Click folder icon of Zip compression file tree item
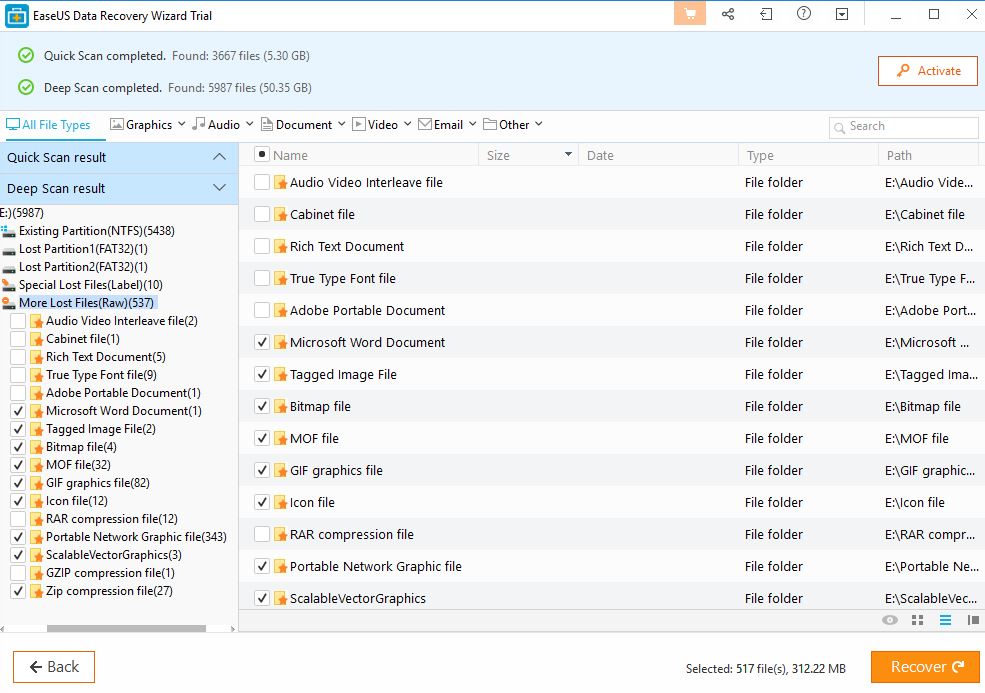 point(36,591)
